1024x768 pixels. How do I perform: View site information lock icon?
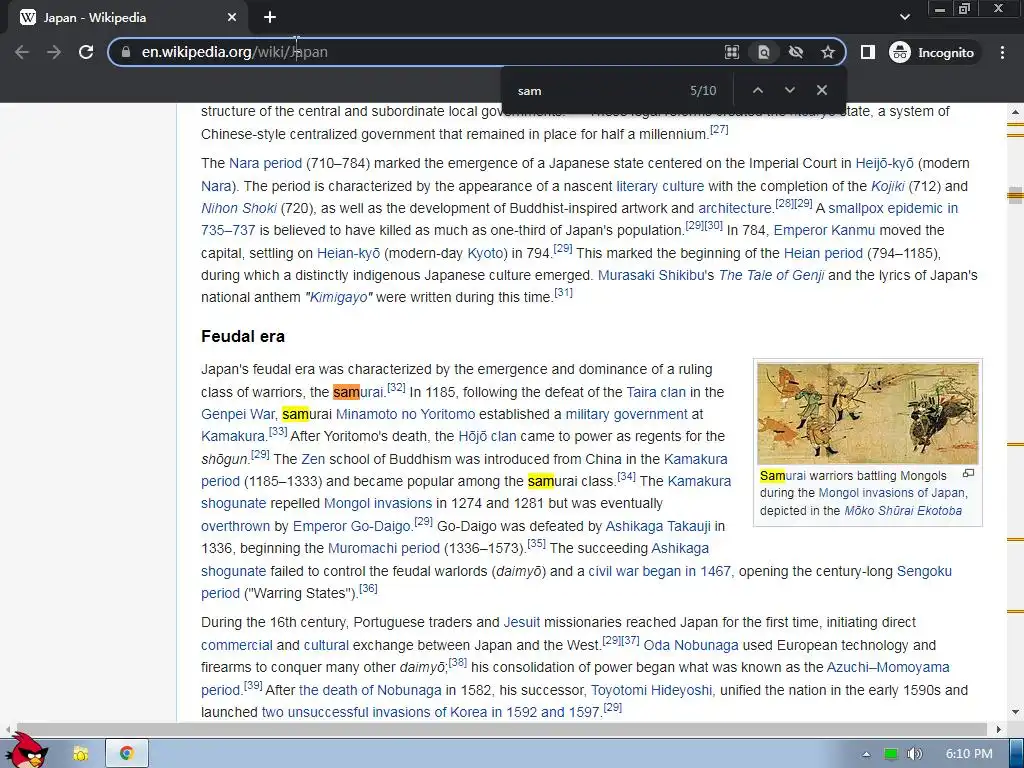coord(126,52)
